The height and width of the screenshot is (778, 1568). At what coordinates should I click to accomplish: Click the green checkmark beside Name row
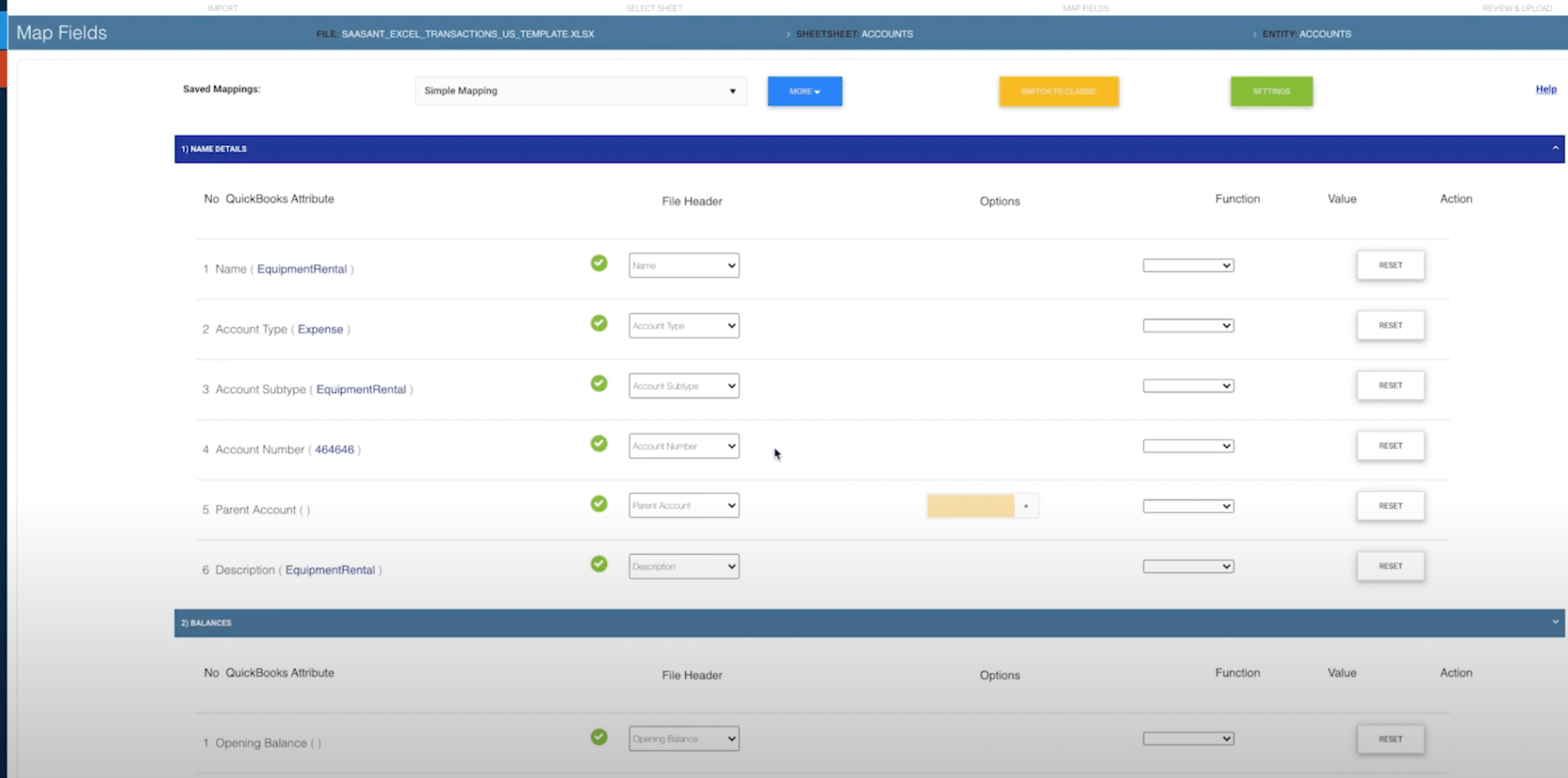click(599, 263)
